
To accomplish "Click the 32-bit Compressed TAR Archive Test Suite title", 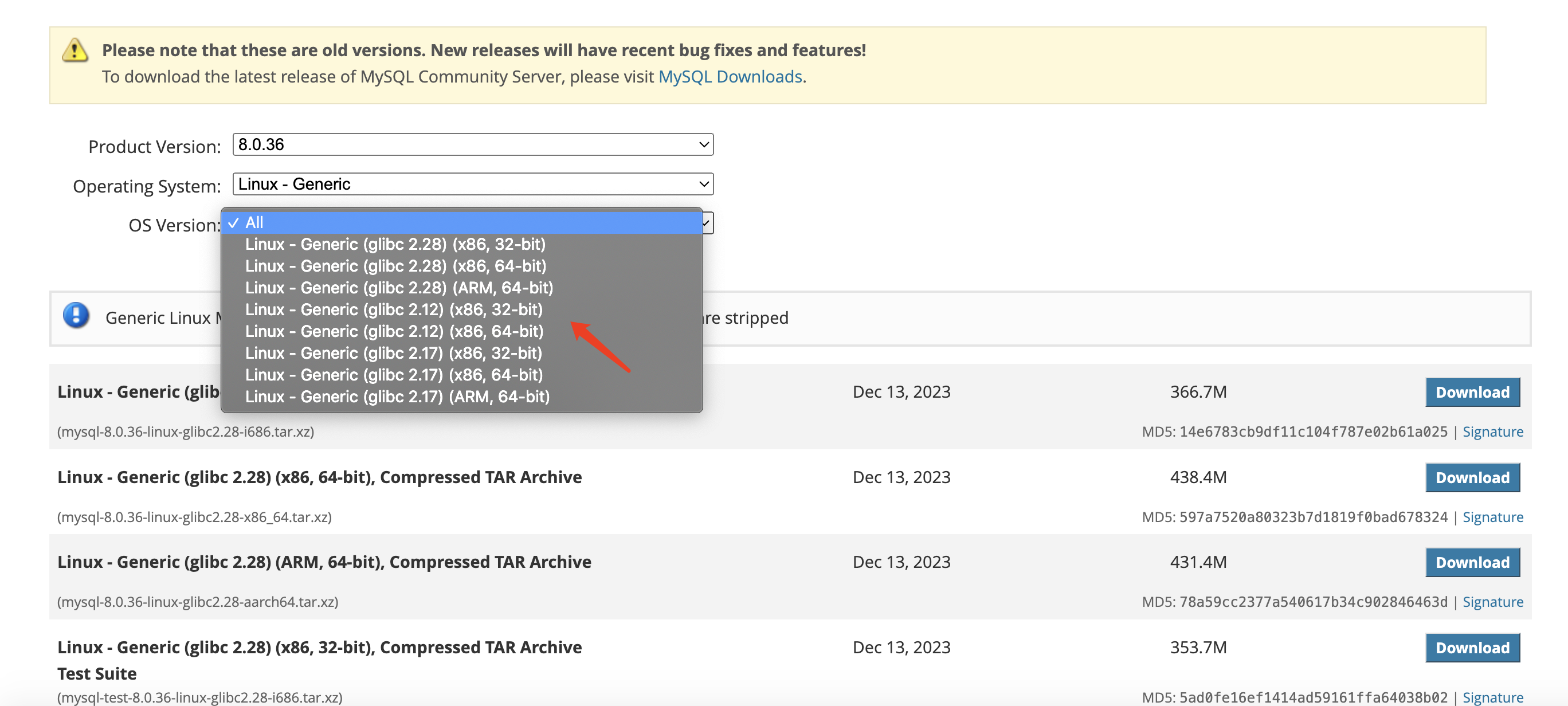I will (320, 660).
